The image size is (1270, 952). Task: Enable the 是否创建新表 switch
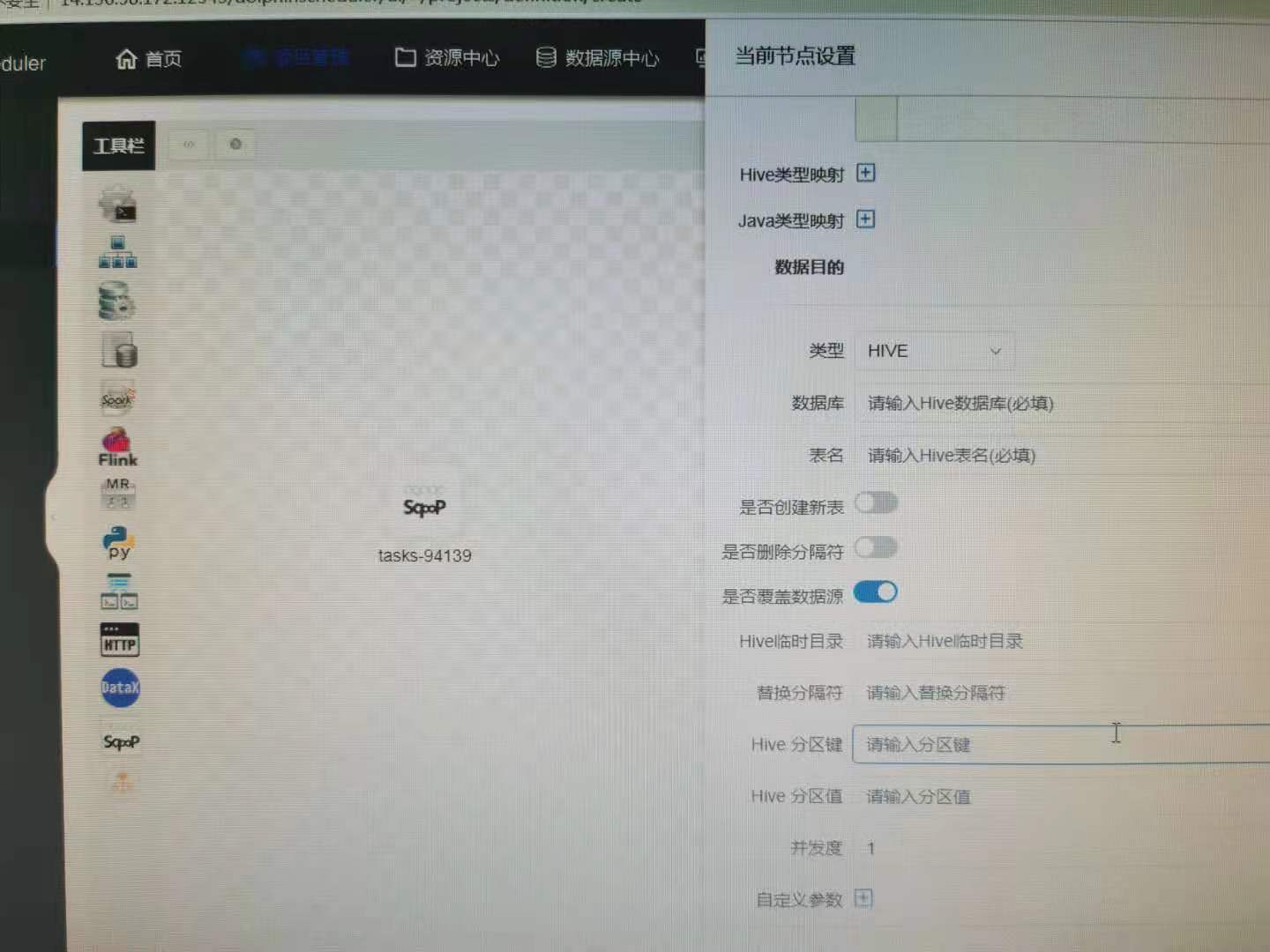(x=876, y=502)
